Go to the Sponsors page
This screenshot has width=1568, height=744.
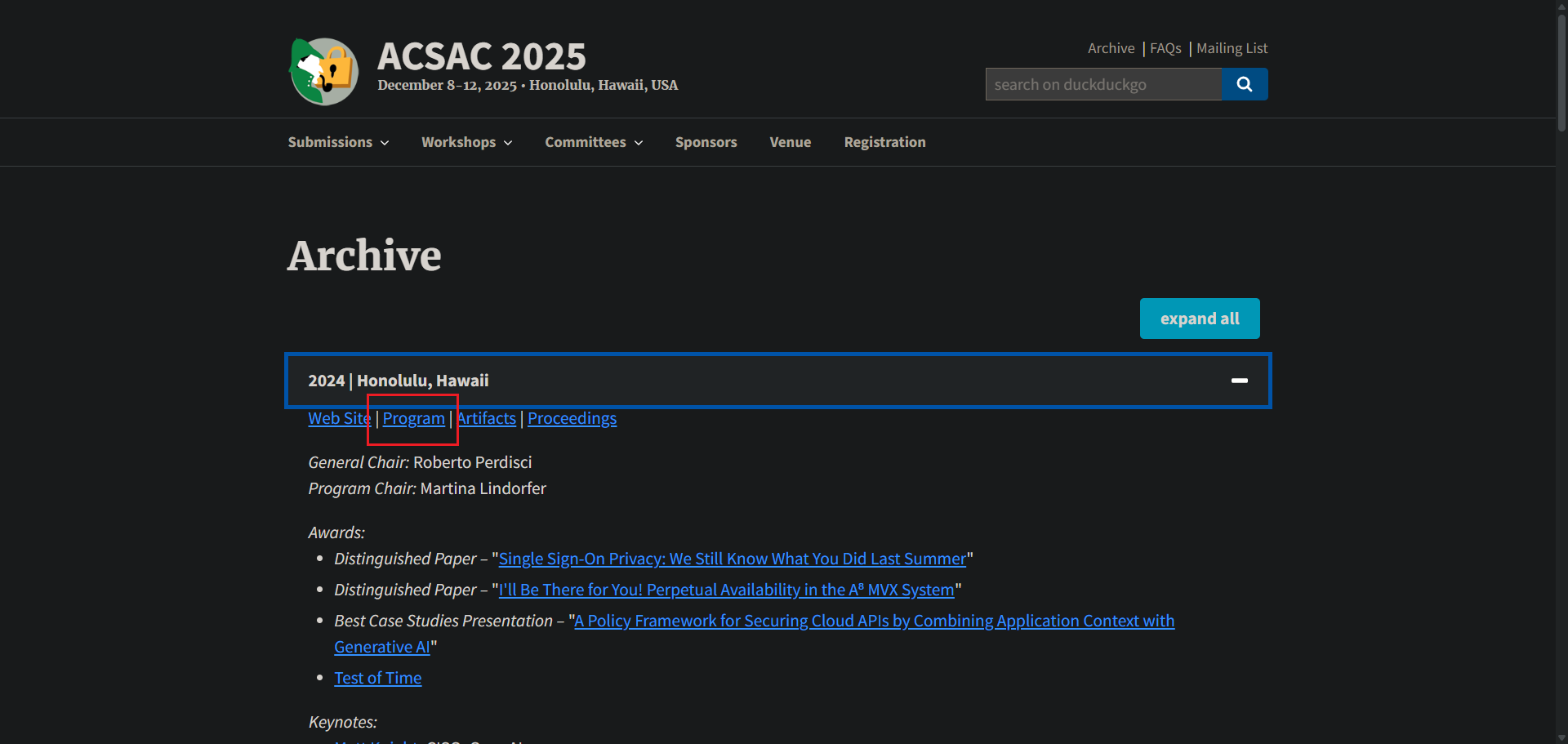point(706,142)
